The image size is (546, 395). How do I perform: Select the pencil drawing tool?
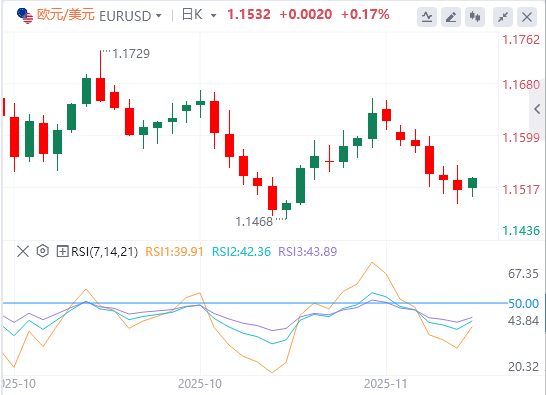point(451,17)
